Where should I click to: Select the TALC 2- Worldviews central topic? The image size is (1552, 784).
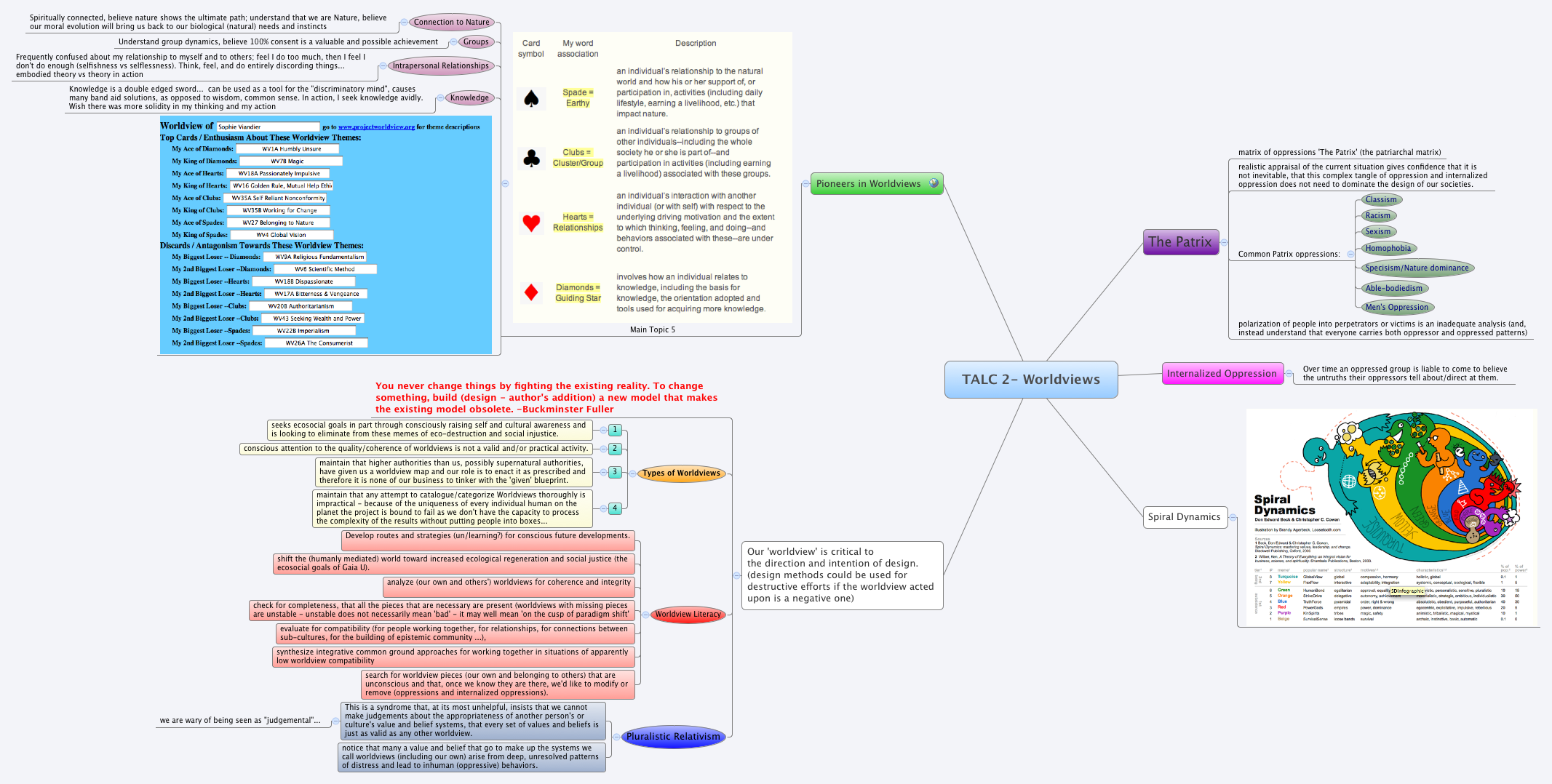(x=1031, y=379)
